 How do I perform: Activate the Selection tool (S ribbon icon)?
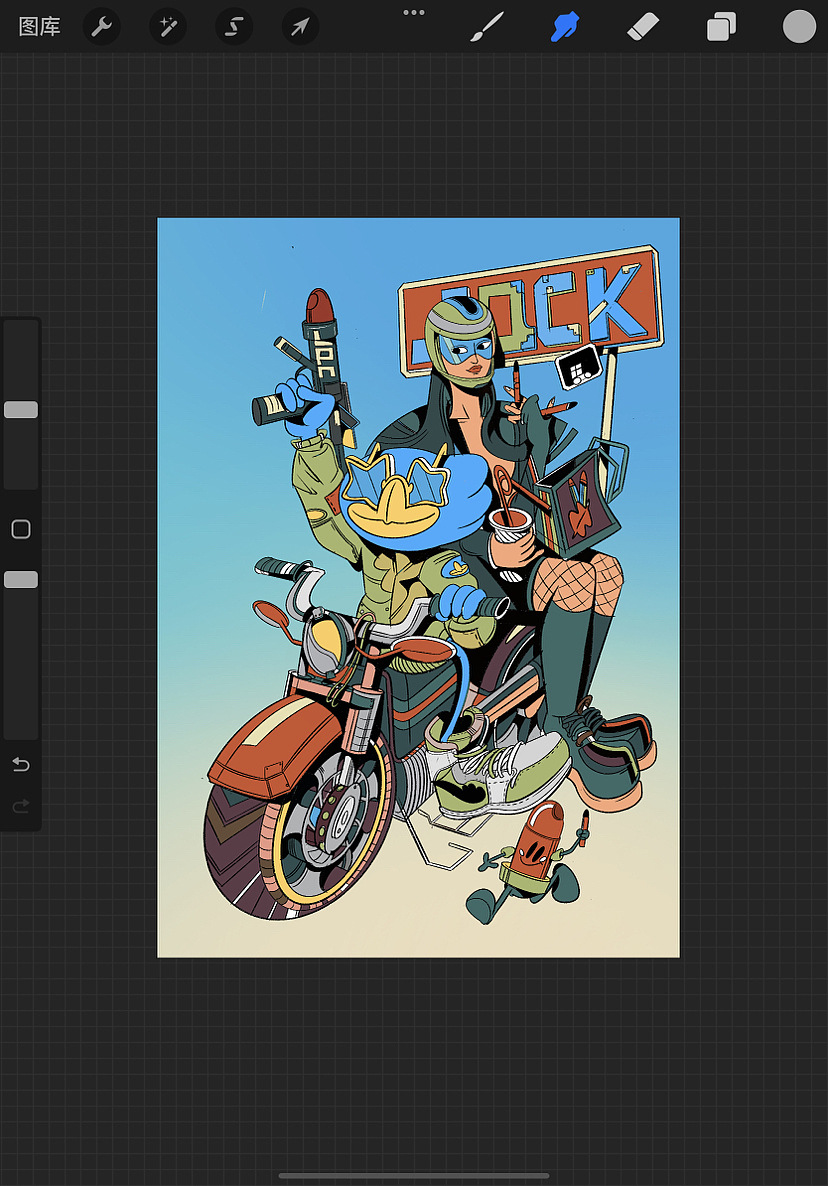[234, 27]
